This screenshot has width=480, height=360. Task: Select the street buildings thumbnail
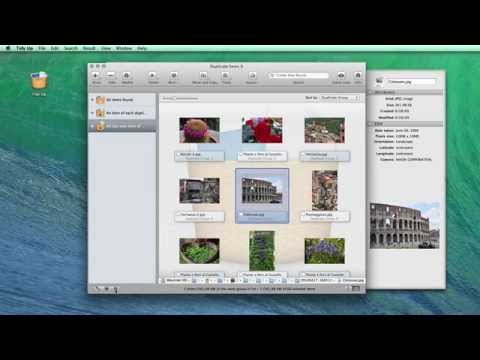(199, 191)
